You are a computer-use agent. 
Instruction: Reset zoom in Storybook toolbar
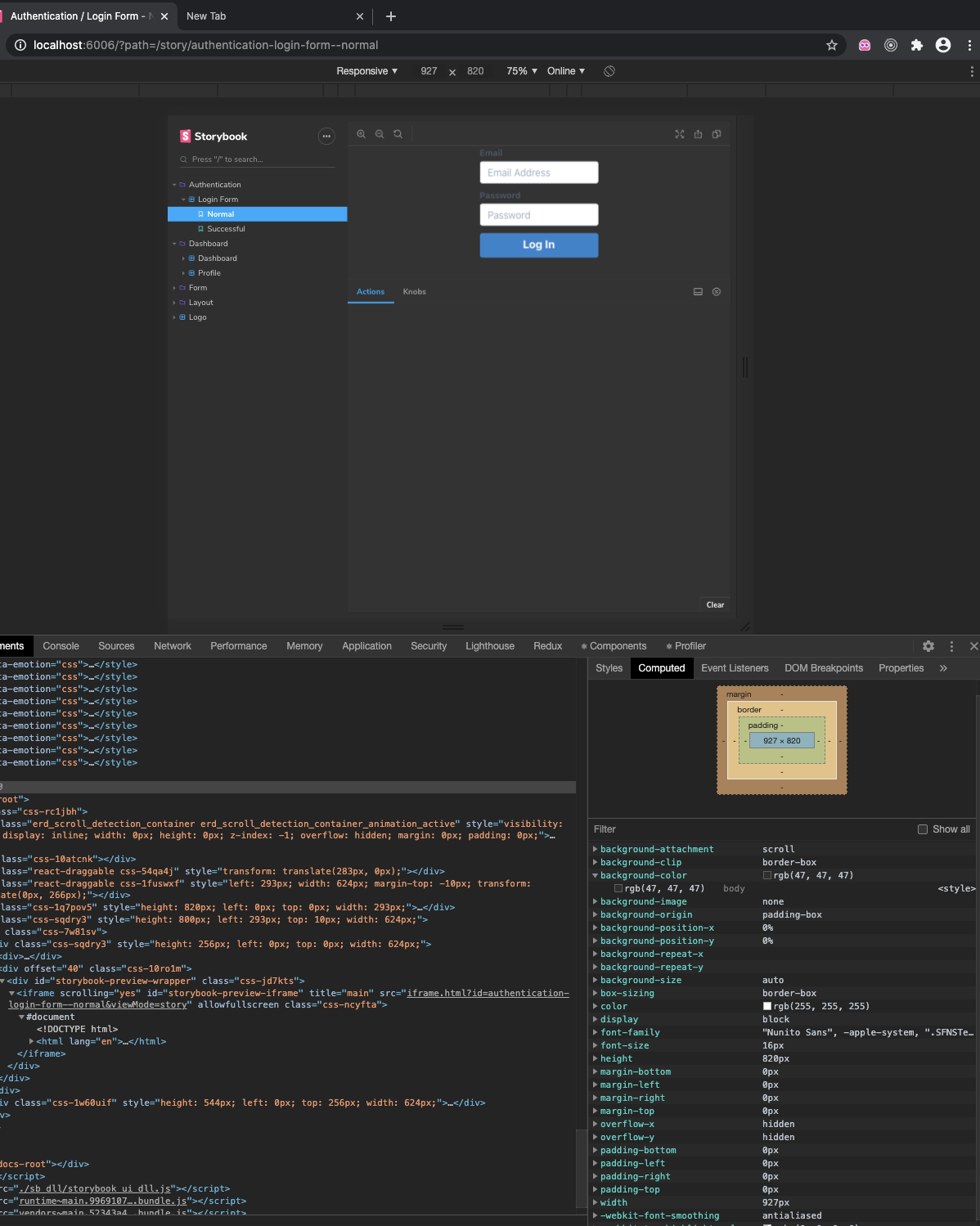coord(398,134)
